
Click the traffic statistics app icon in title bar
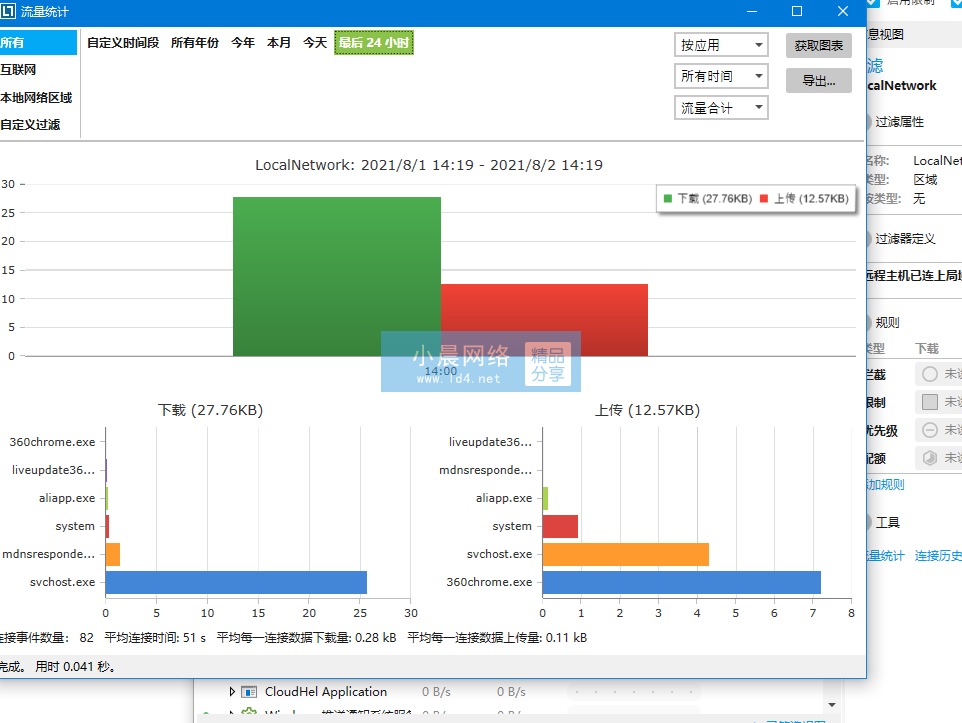(x=8, y=11)
